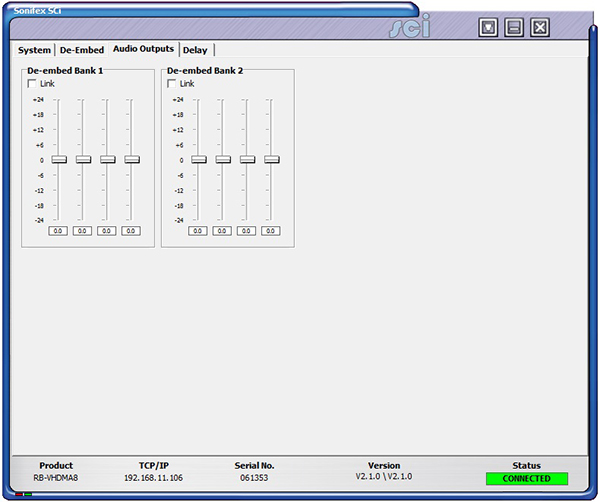Click the IP address 192.168.11.106

[x=153, y=478]
